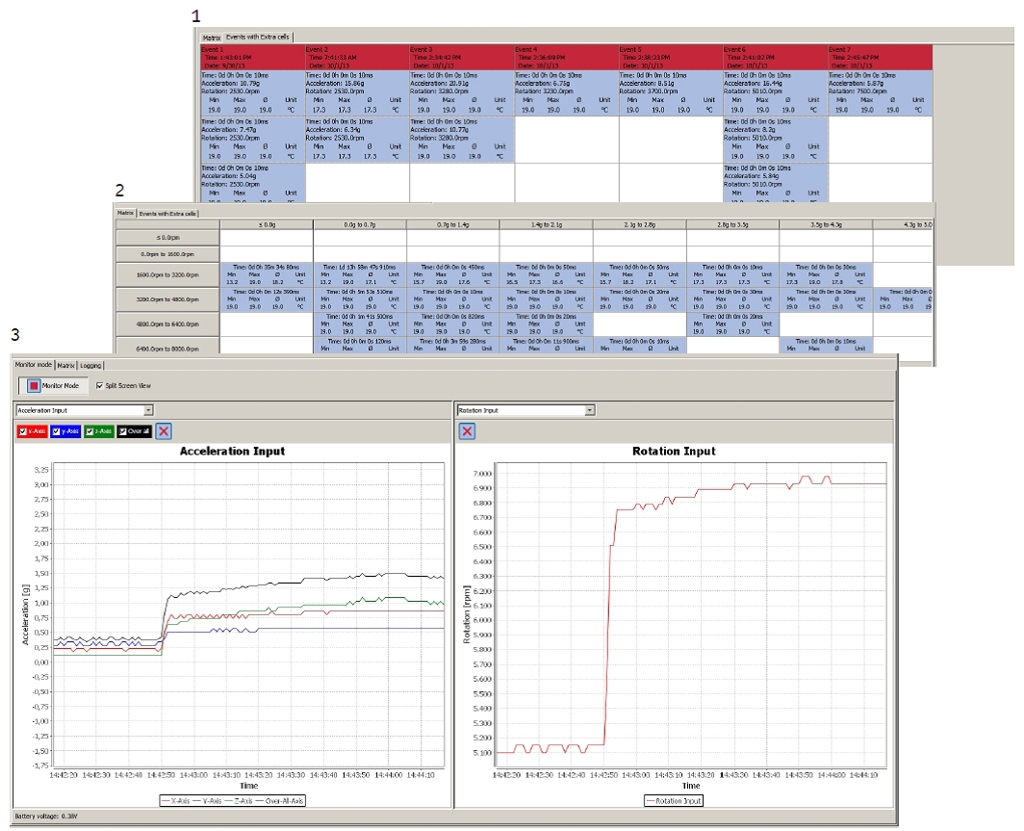Click the '2.1g to 2.8g' column header
1024x831 pixels.
tap(639, 225)
